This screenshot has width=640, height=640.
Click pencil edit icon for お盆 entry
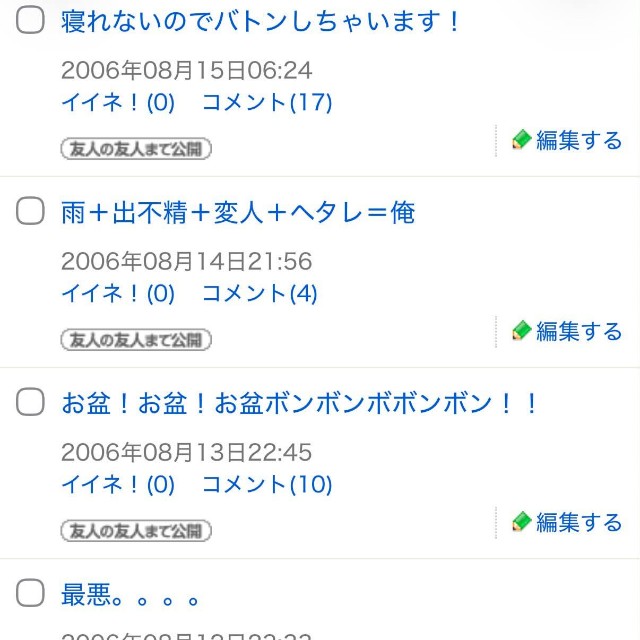point(521,522)
